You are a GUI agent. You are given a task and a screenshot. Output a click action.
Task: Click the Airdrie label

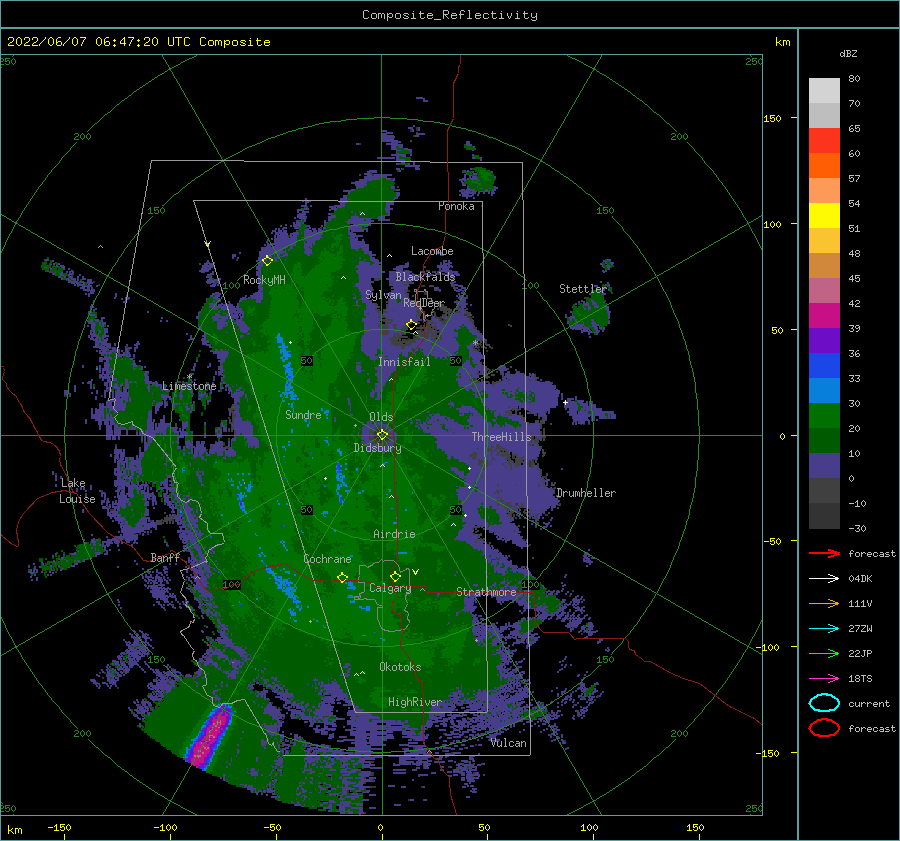[x=394, y=534]
